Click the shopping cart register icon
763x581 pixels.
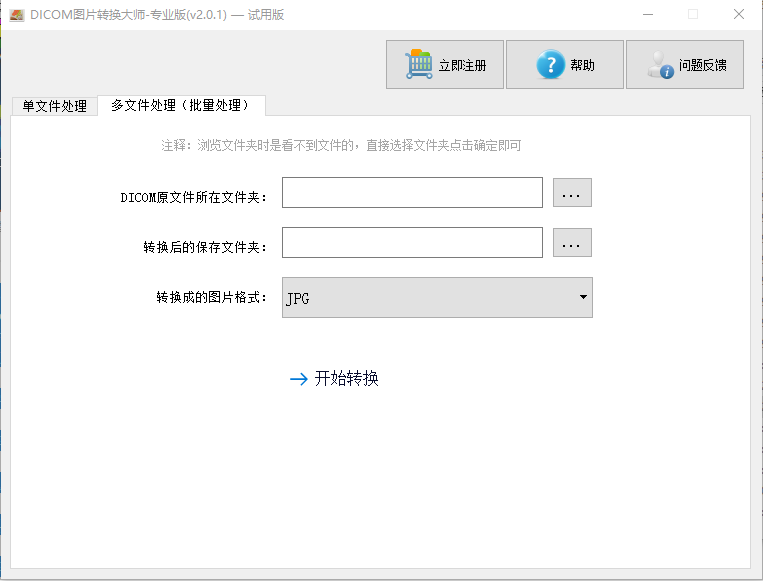coord(418,64)
